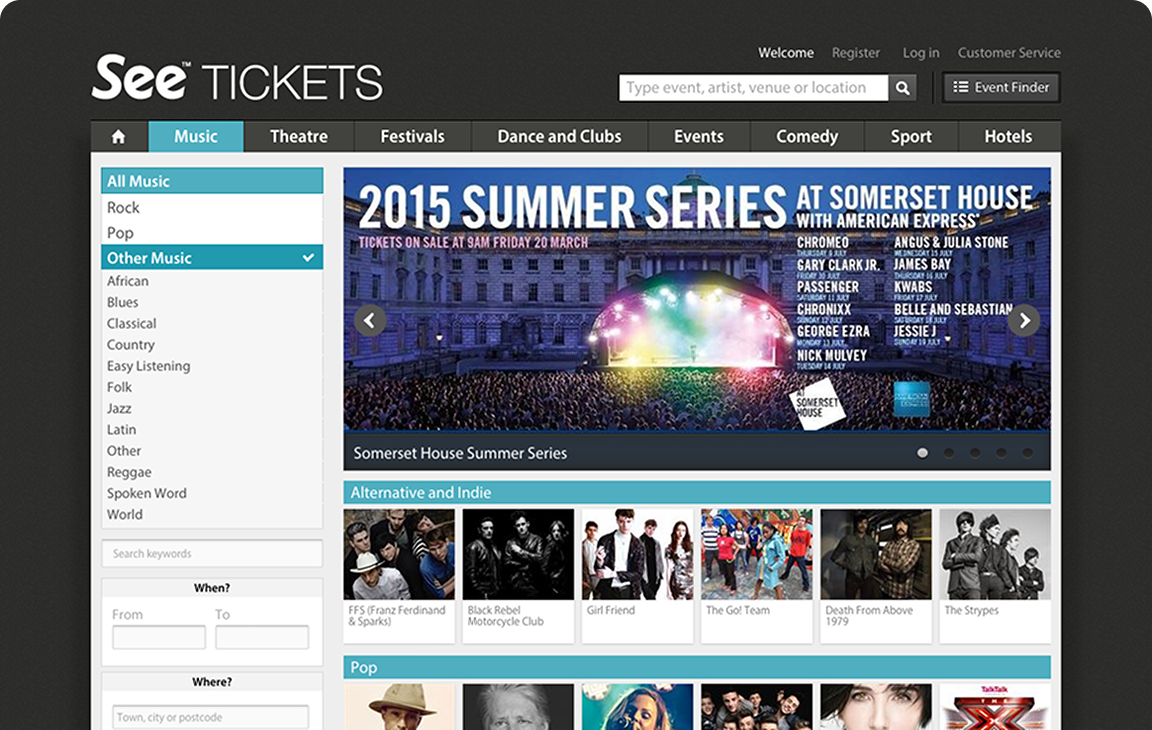Click the See Tickets logo
The height and width of the screenshot is (730, 1152).
click(x=237, y=78)
